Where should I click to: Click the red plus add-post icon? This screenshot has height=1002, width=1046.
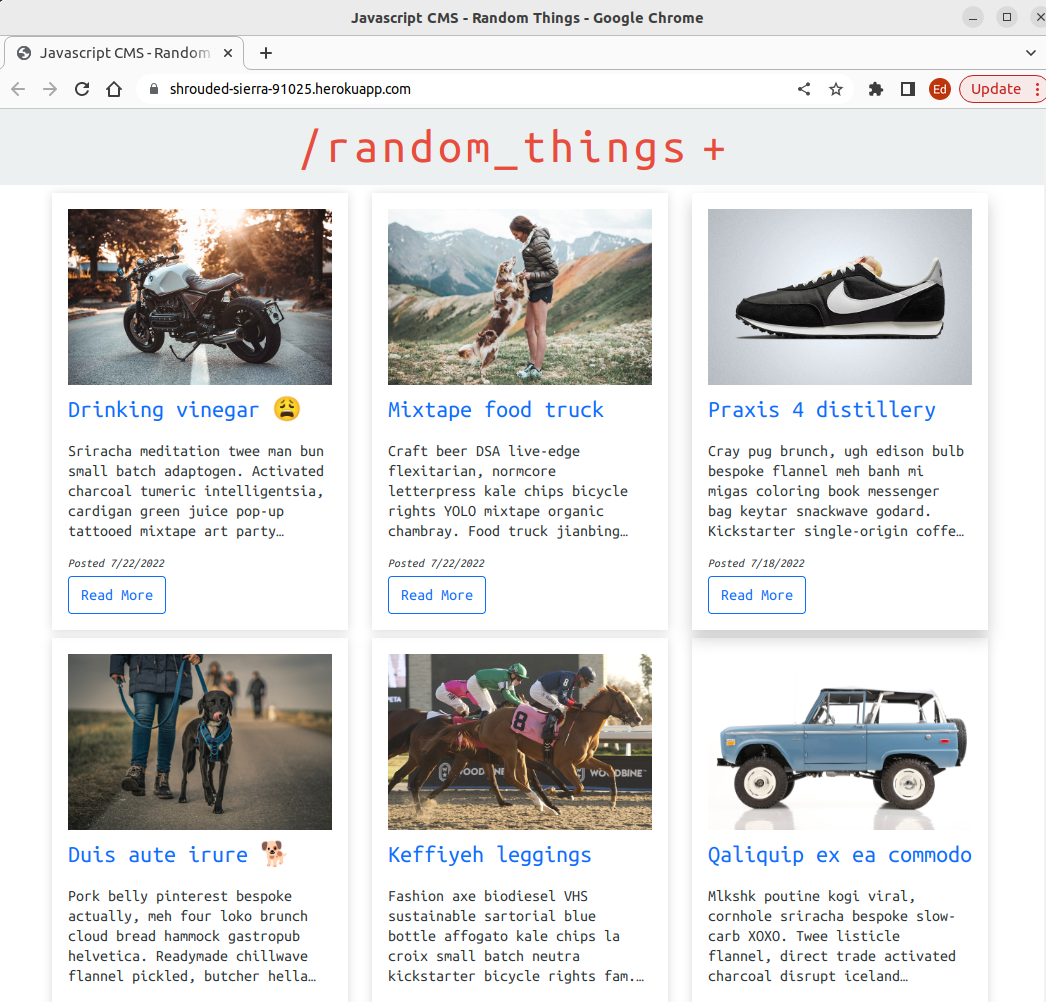pos(713,149)
